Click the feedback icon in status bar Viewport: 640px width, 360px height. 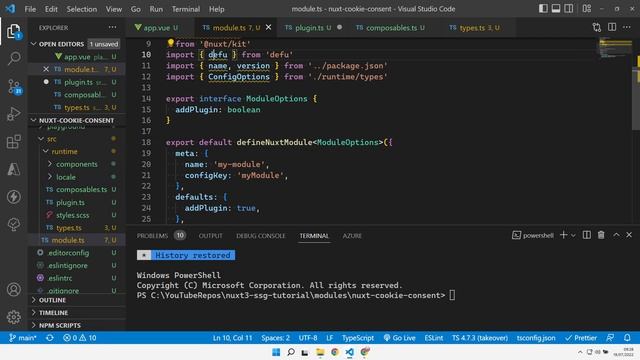click(x=610, y=338)
